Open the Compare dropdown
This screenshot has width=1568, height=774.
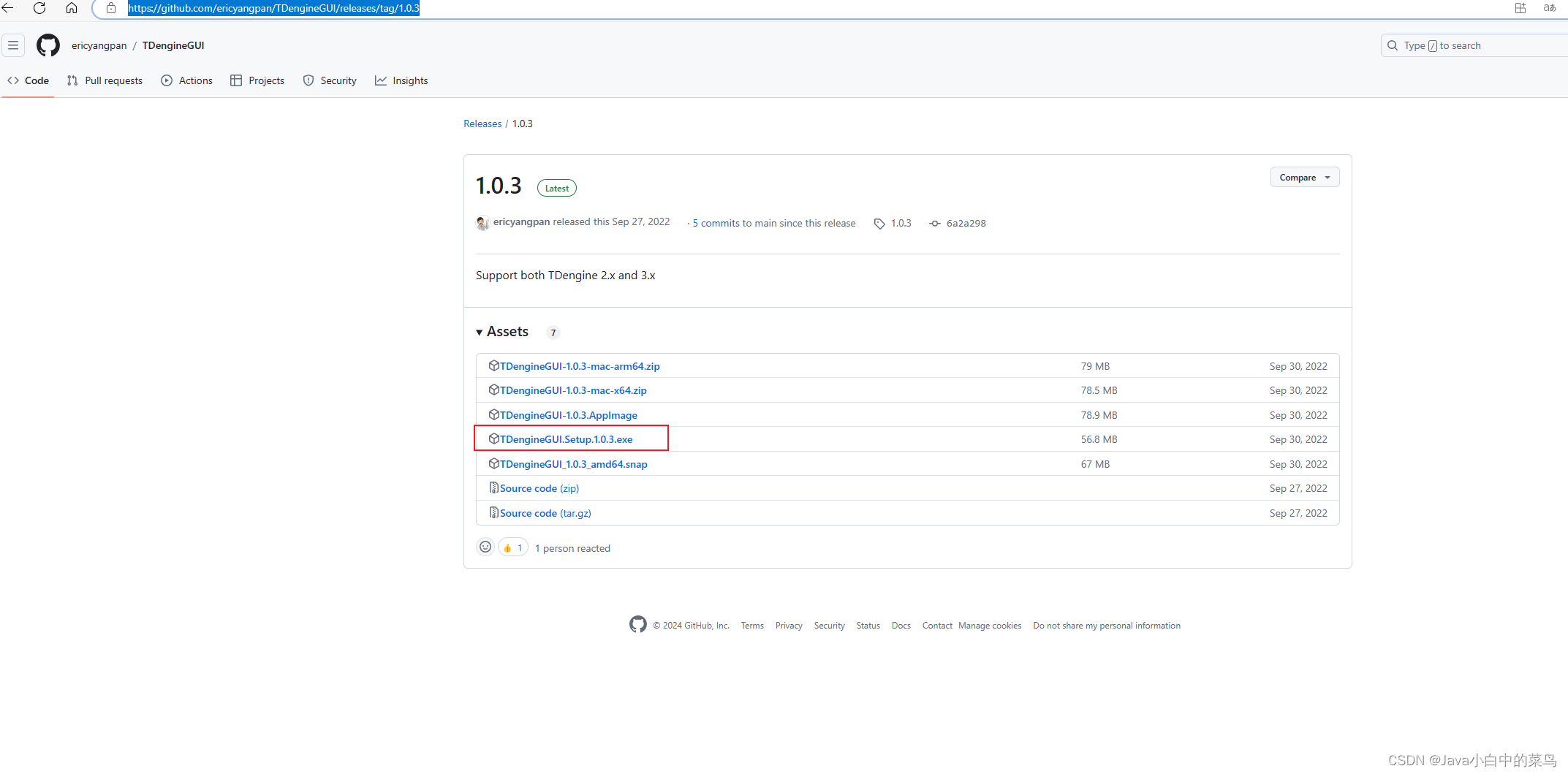pos(1304,176)
